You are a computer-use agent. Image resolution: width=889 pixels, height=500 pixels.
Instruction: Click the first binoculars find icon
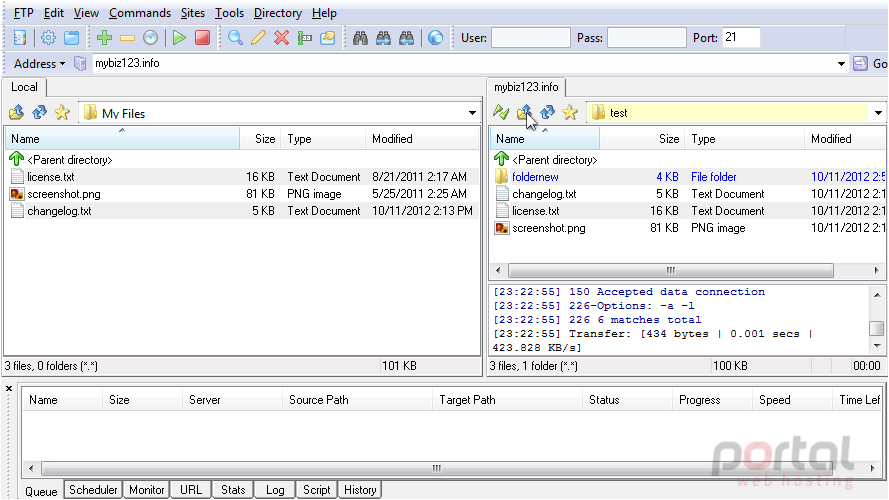[360, 38]
